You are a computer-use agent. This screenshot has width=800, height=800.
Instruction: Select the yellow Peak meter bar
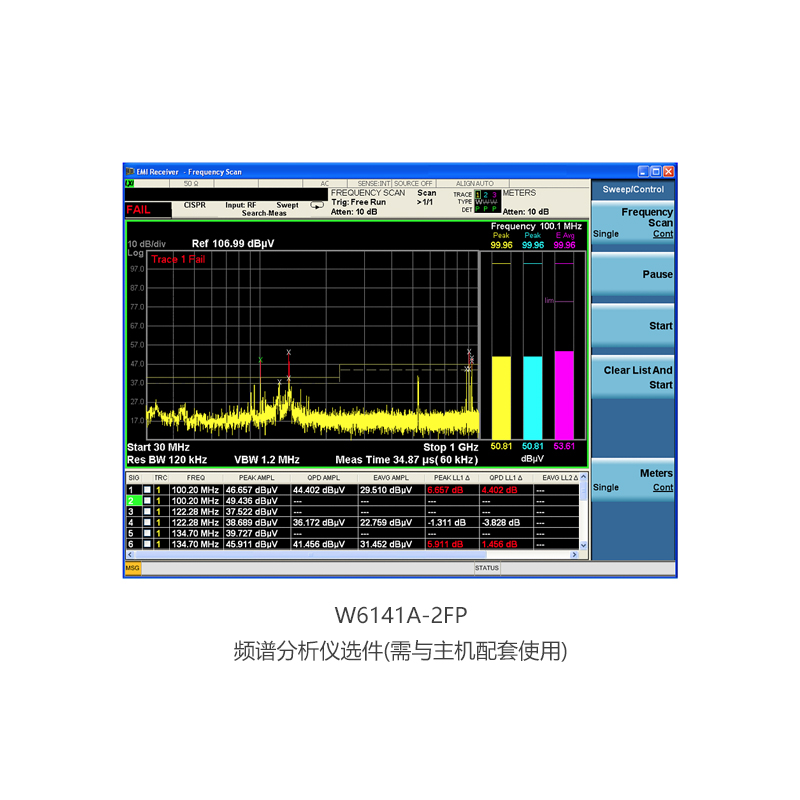[x=501, y=397]
